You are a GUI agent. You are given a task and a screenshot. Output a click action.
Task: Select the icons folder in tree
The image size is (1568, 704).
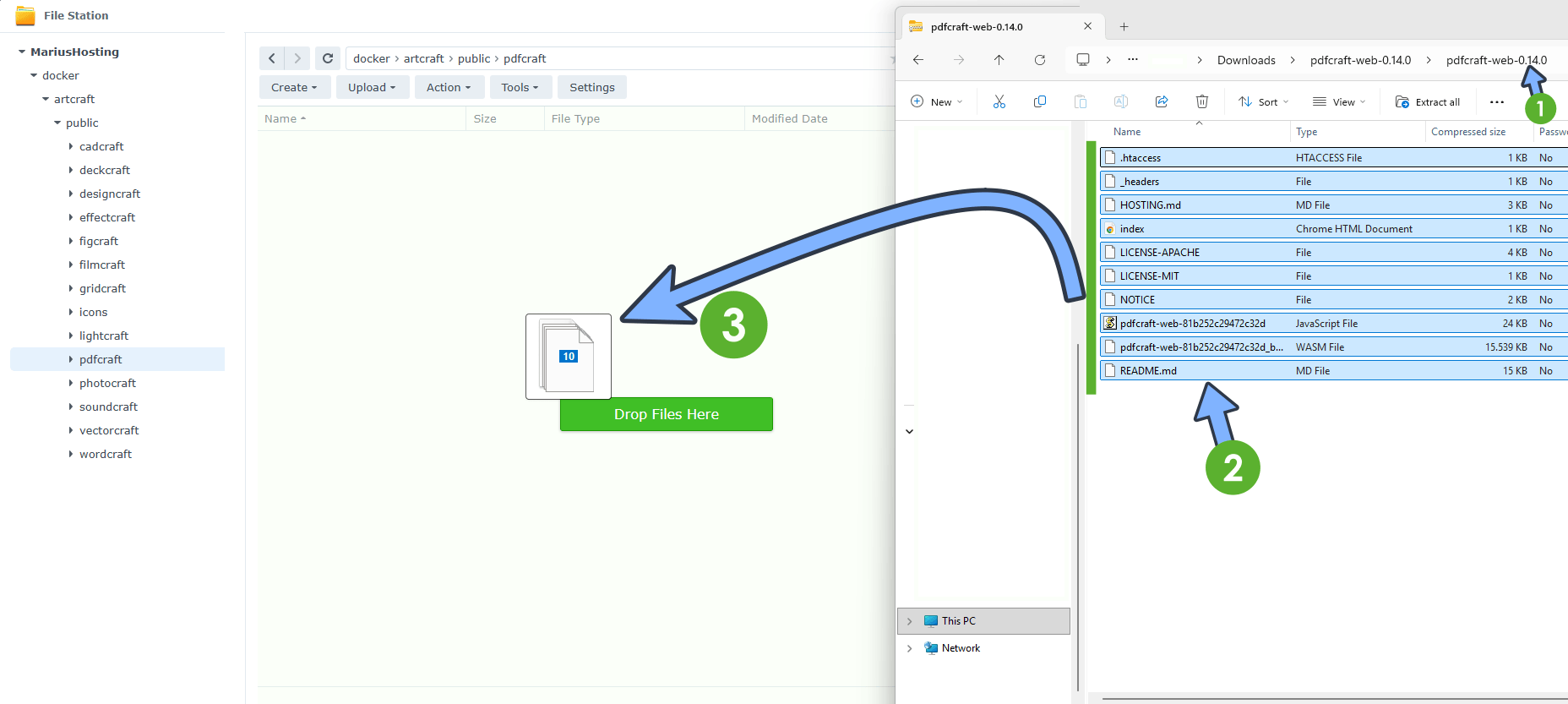click(x=93, y=312)
